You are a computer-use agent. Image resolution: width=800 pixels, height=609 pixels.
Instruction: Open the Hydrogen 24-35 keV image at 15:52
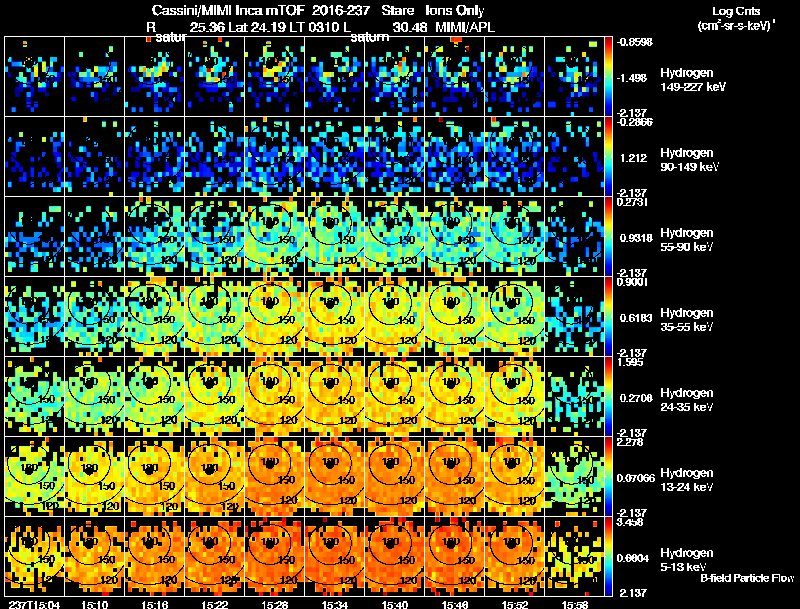tap(515, 396)
